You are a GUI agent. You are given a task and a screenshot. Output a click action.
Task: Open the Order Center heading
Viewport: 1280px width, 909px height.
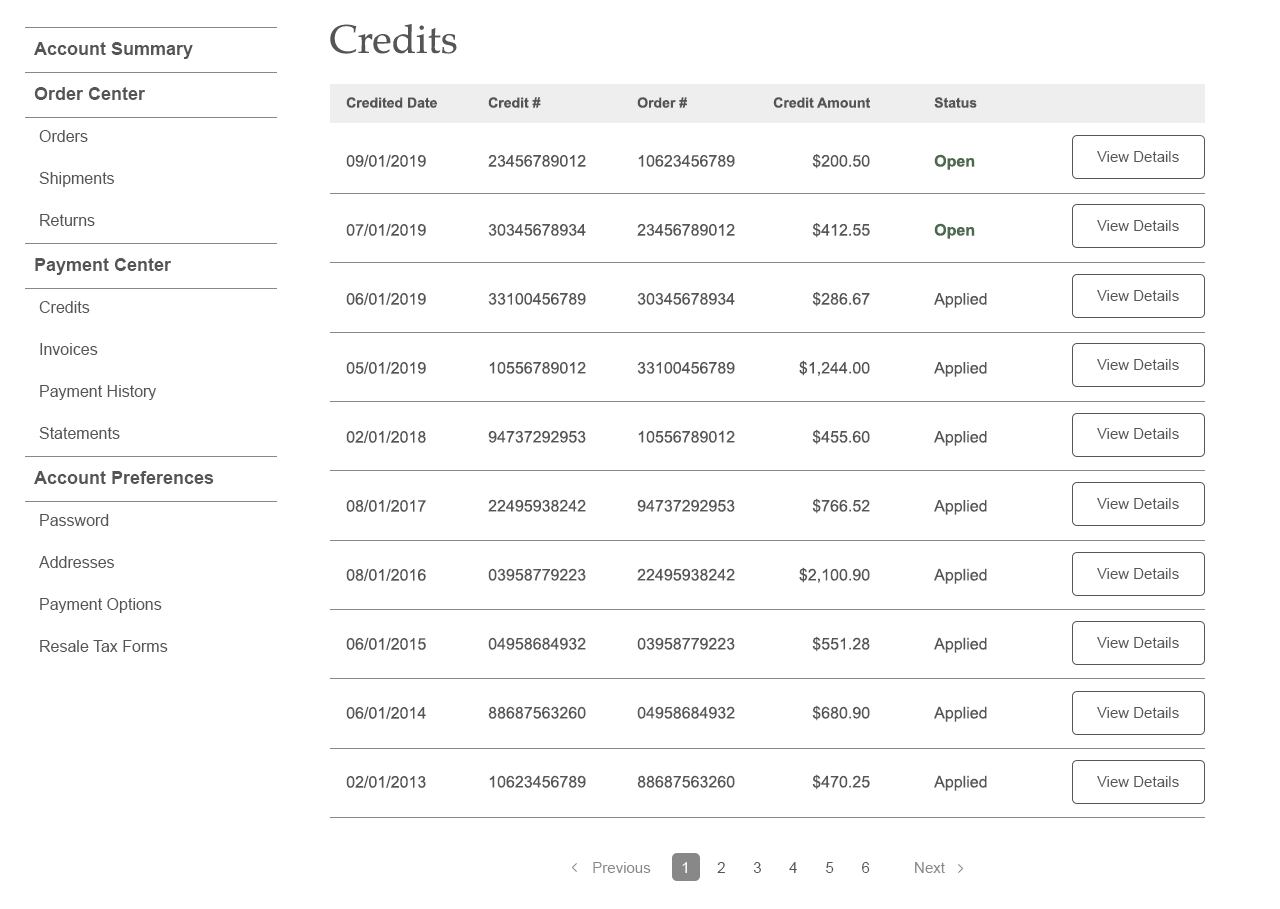[x=89, y=94]
